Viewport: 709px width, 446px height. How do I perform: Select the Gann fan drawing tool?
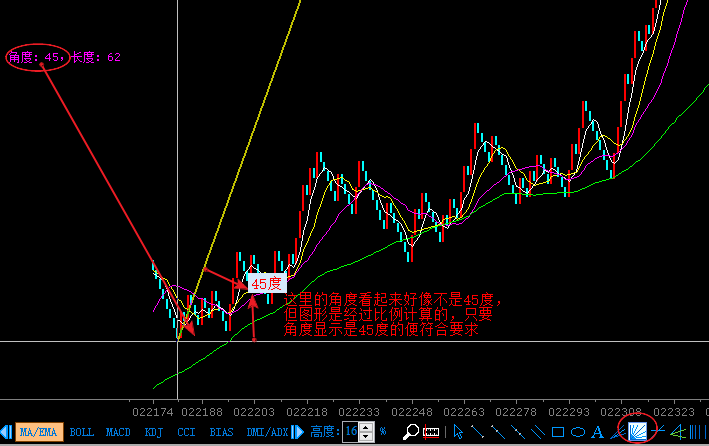[x=636, y=432]
